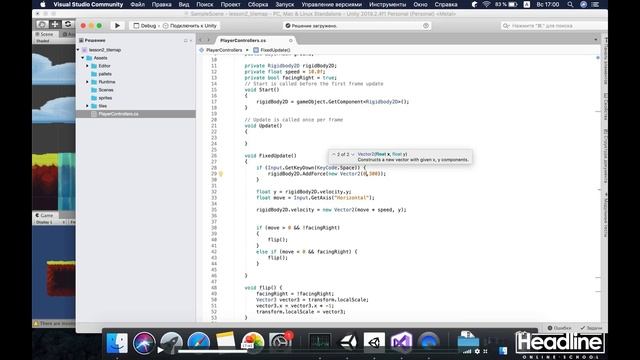Navigate back with the editor history arrow
Image resolution: width=640 pixels, height=360 pixels.
[x=200, y=40]
